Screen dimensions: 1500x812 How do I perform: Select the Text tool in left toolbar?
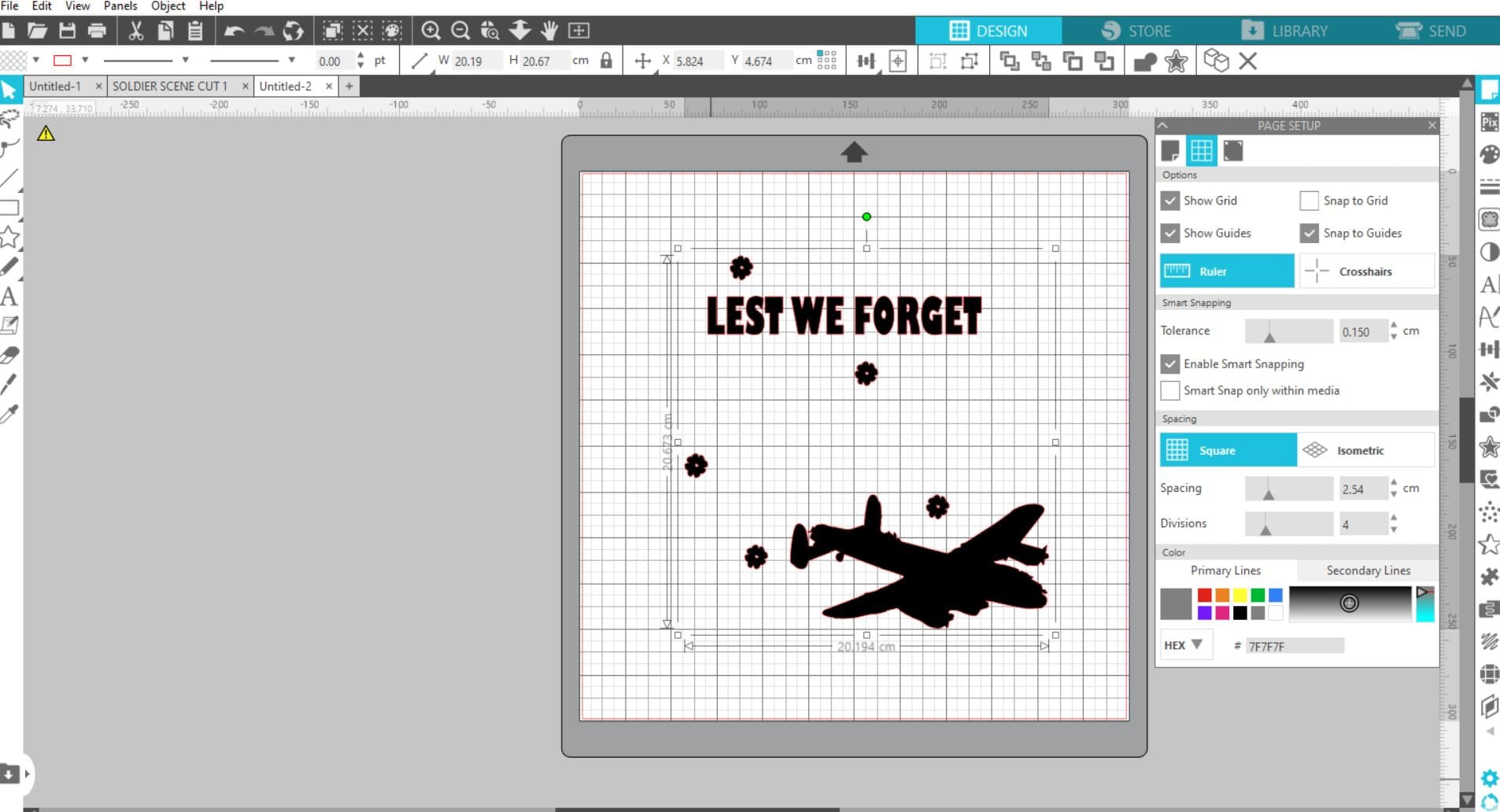(x=9, y=297)
